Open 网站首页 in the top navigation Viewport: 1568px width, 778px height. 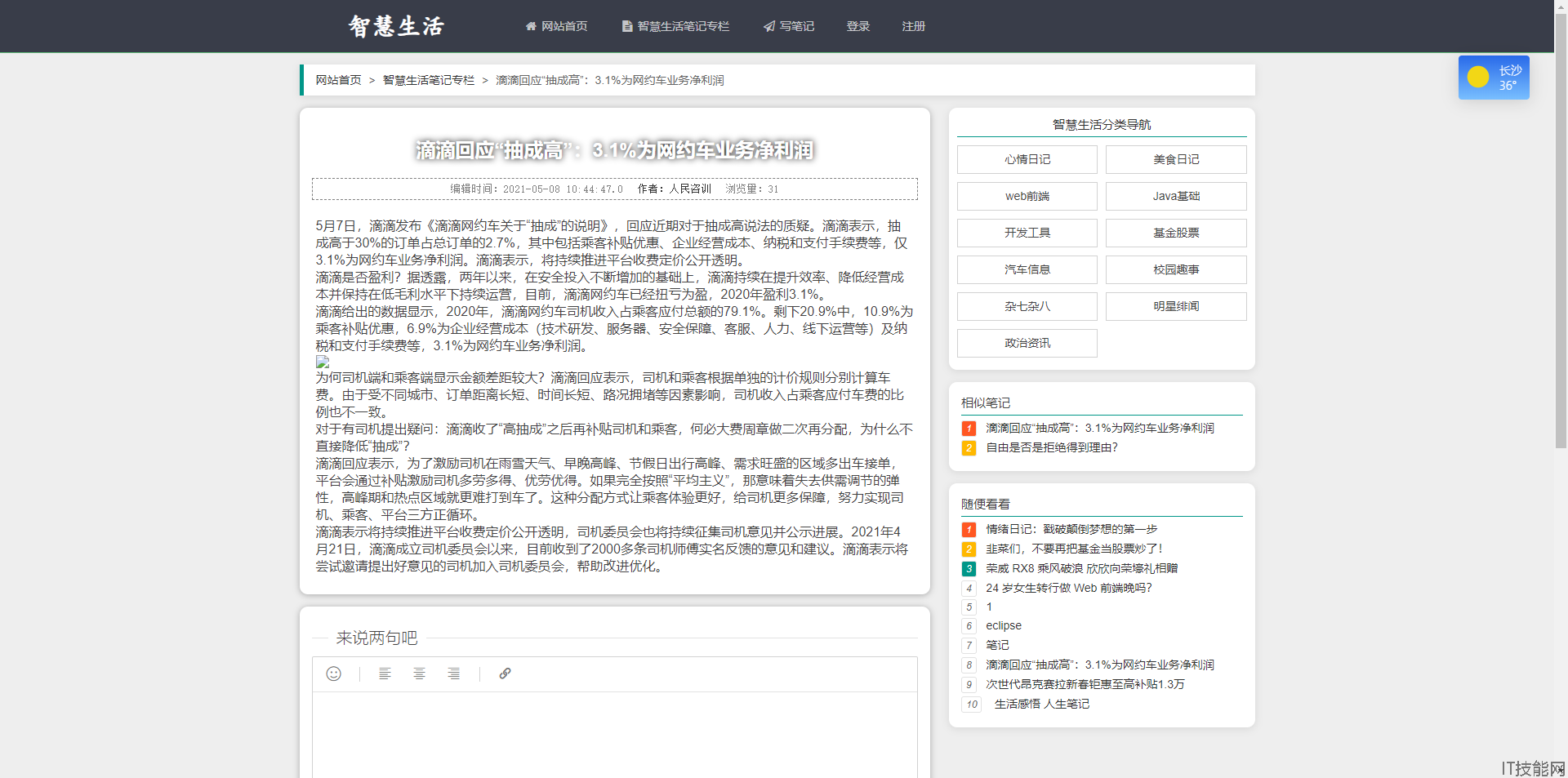click(x=556, y=26)
